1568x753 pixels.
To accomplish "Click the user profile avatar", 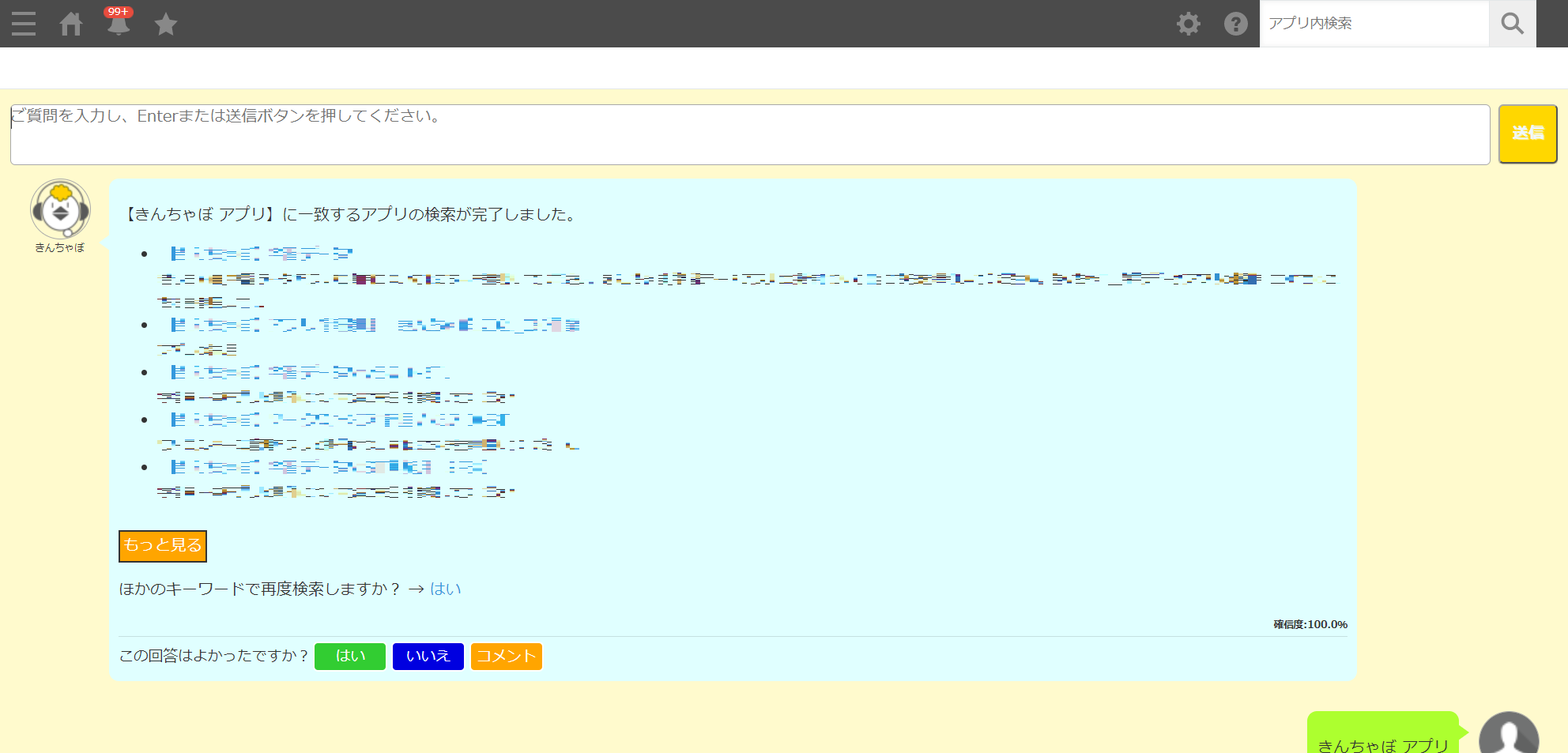I will coord(1508,736).
